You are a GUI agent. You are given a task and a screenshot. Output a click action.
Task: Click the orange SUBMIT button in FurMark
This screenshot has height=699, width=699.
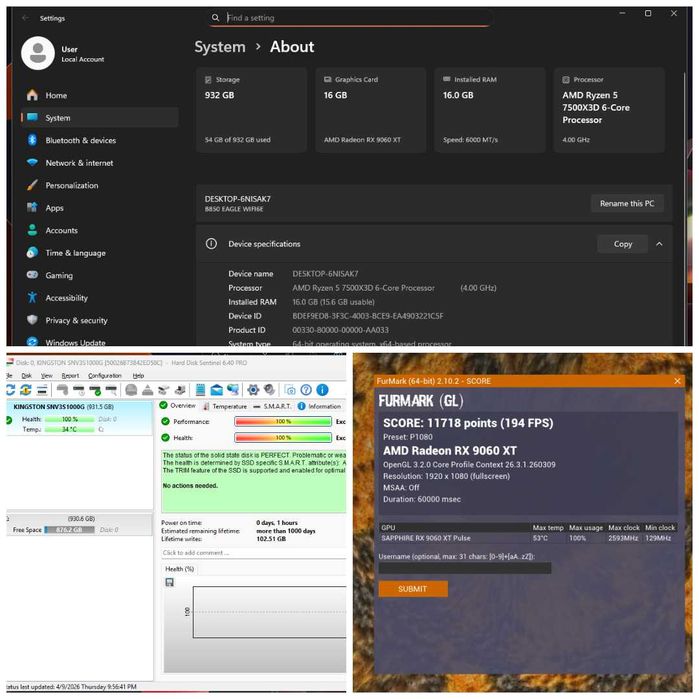[x=413, y=589]
